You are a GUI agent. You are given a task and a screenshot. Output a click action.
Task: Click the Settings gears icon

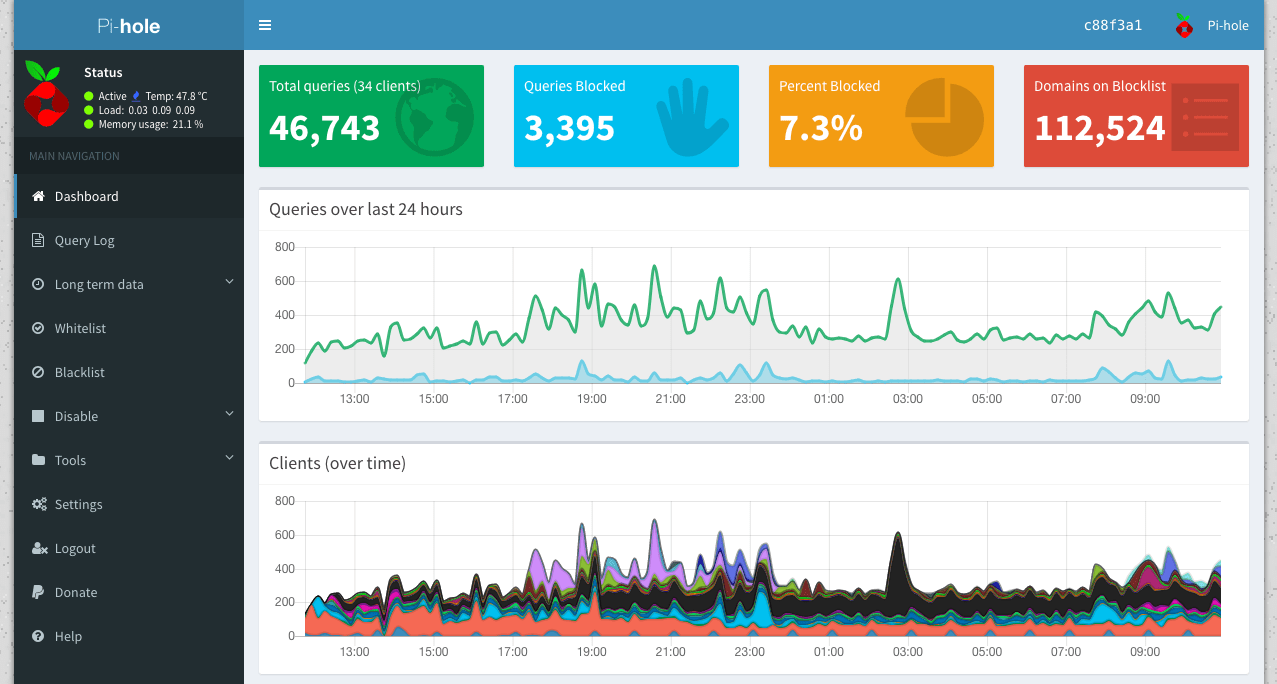coord(39,505)
